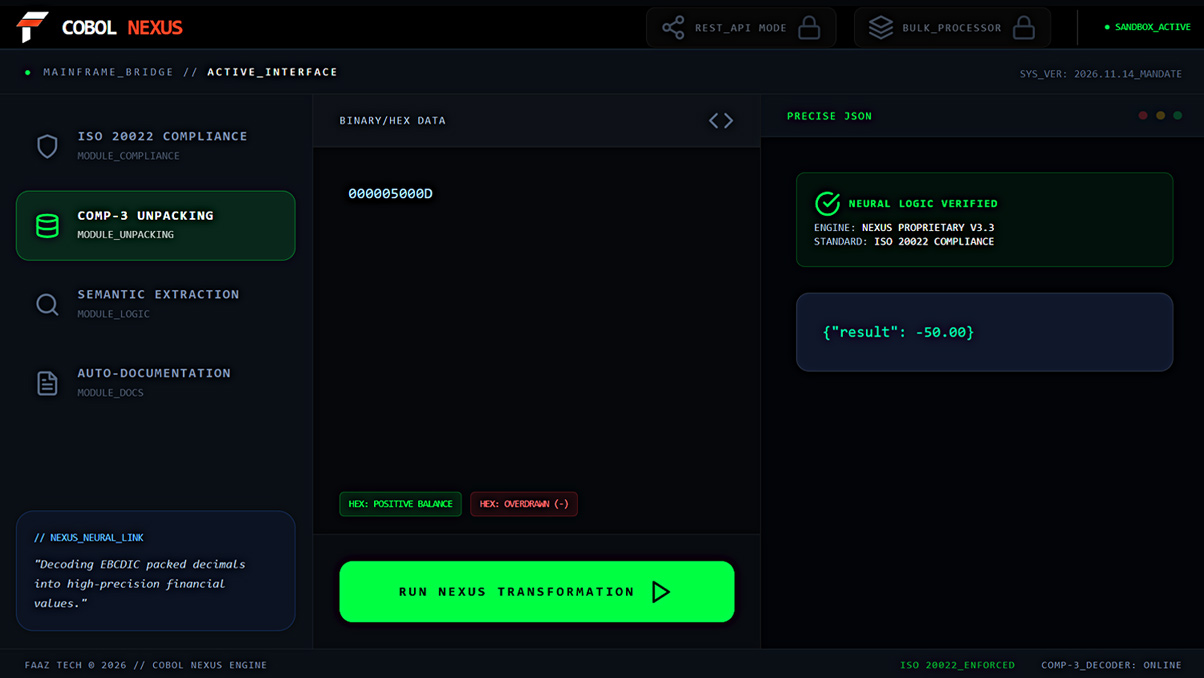Screen dimensions: 1204x678
Task: Click the REST_API mode share icon
Action: (x=673, y=28)
